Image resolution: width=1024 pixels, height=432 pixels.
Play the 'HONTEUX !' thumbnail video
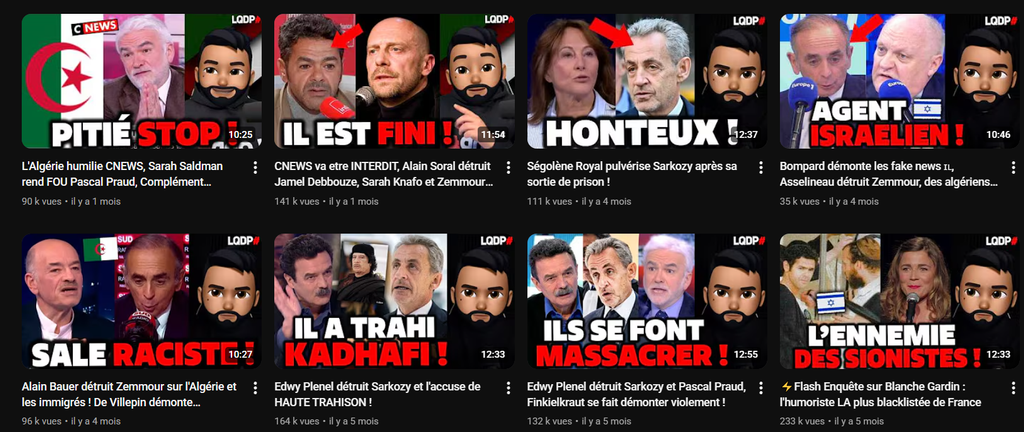click(x=647, y=81)
